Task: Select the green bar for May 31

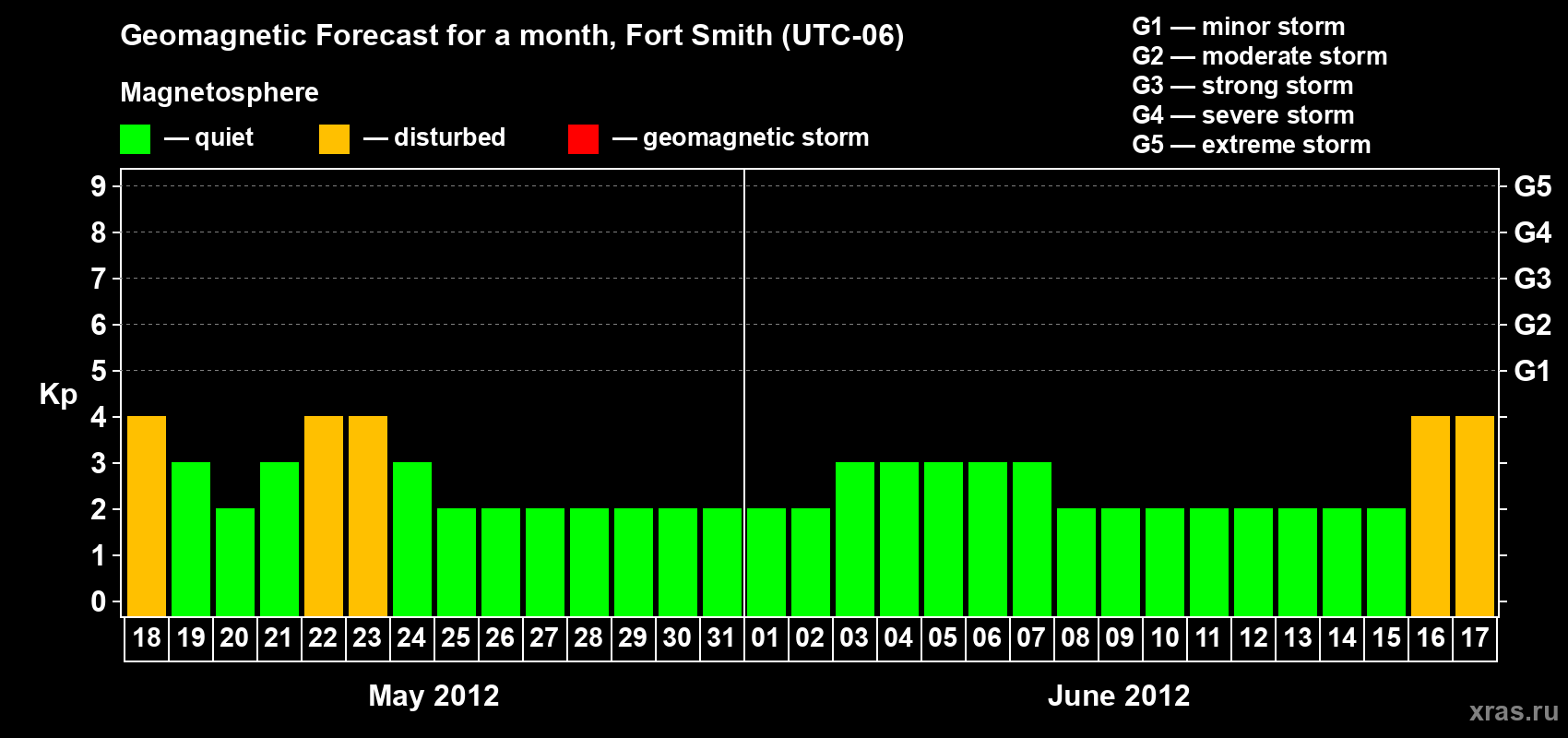Action: tap(722, 563)
